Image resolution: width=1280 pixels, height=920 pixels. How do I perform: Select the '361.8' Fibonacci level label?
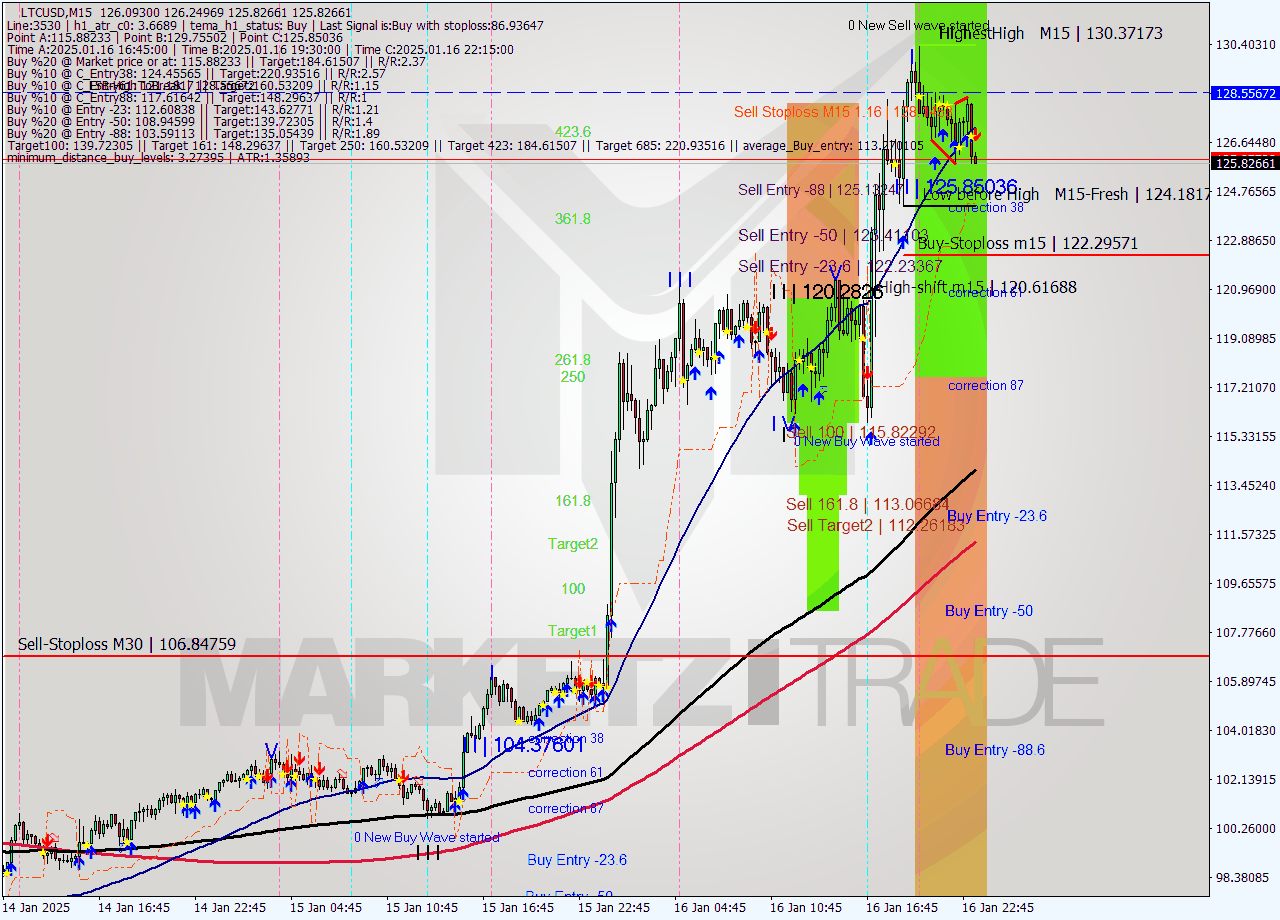(573, 218)
